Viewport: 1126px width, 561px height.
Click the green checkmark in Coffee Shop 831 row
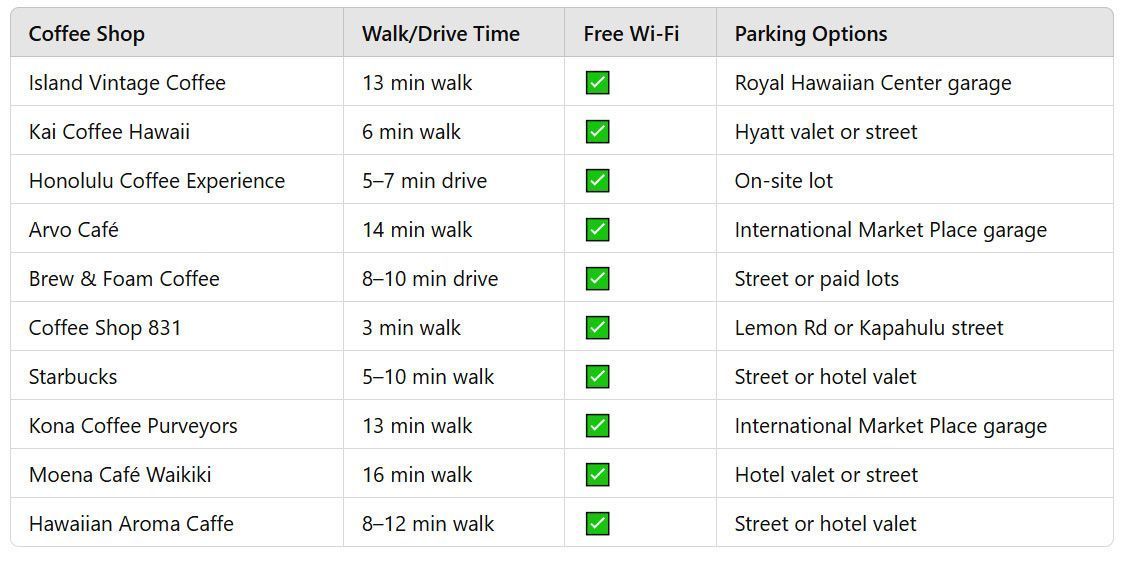(x=597, y=328)
